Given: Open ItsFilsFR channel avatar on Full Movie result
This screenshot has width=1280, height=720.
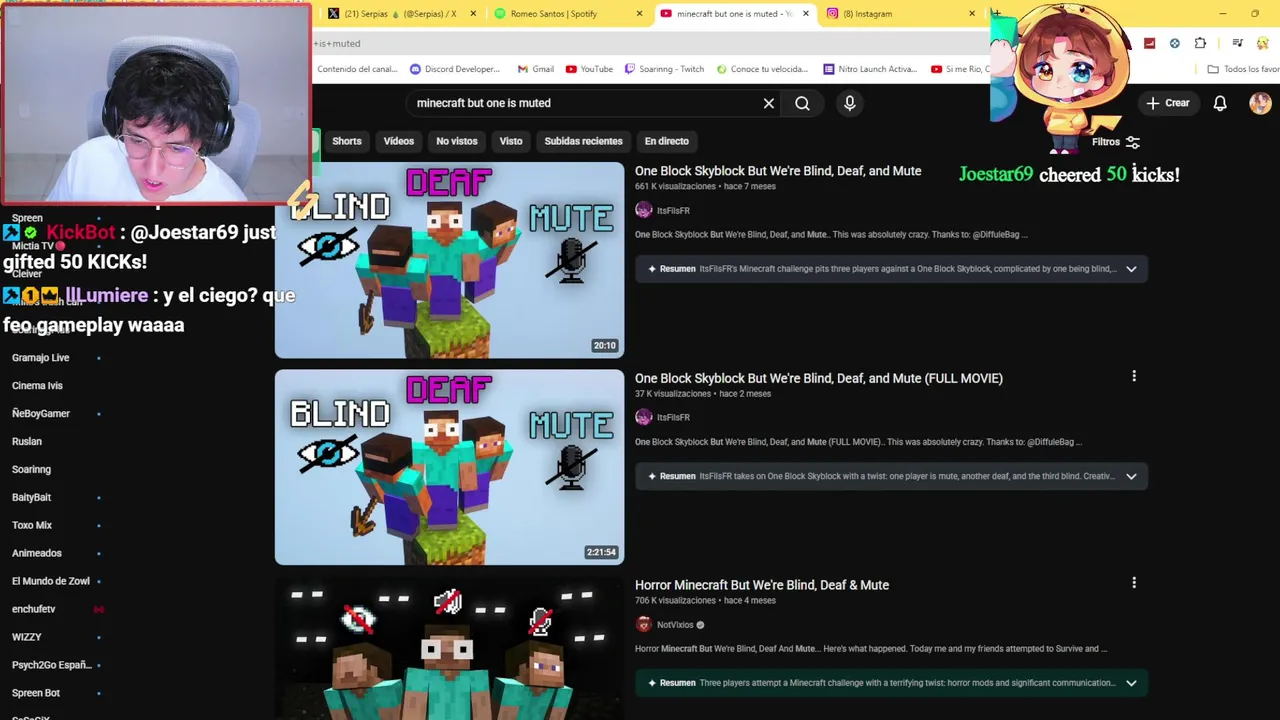Looking at the screenshot, I should click(643, 417).
